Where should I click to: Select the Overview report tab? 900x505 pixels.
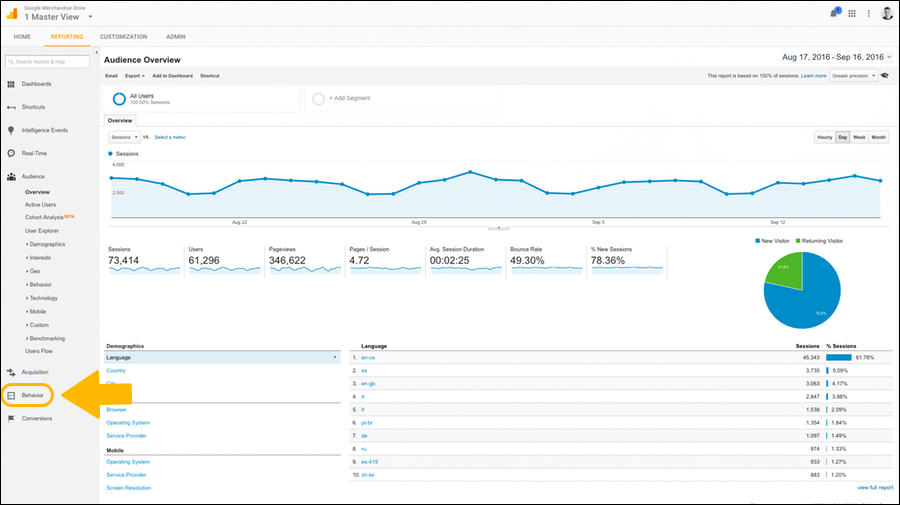(x=120, y=121)
